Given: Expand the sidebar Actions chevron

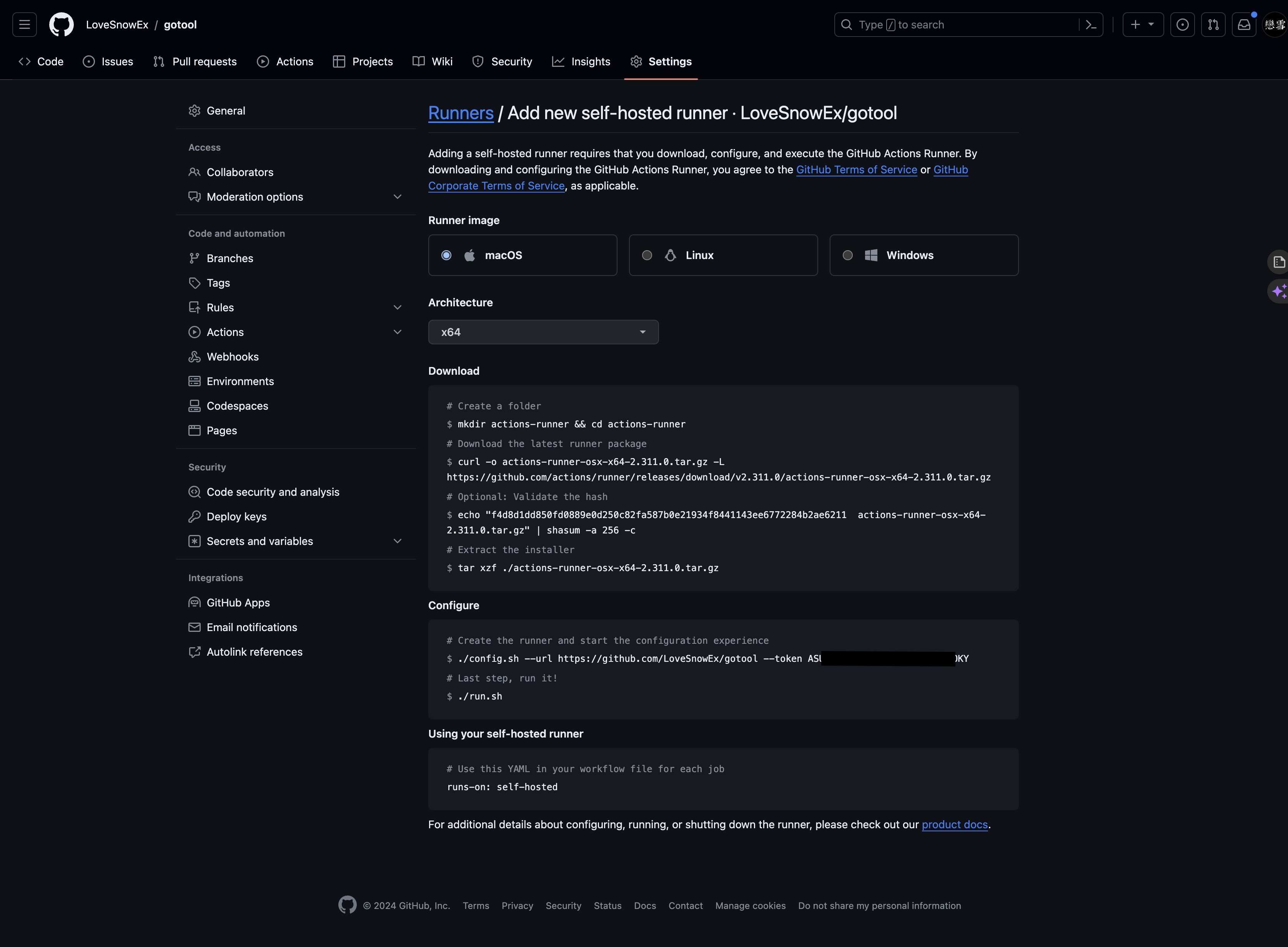Looking at the screenshot, I should (x=398, y=332).
